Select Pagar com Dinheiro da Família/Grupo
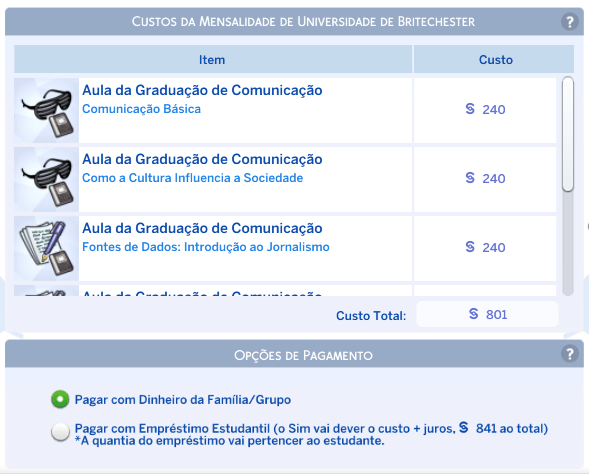This screenshot has height=474, width=589. [60, 399]
